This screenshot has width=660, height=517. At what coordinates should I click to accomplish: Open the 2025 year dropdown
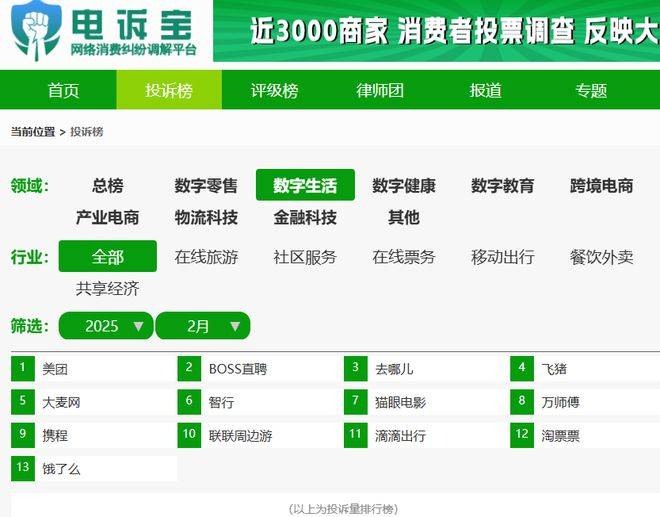pos(106,326)
